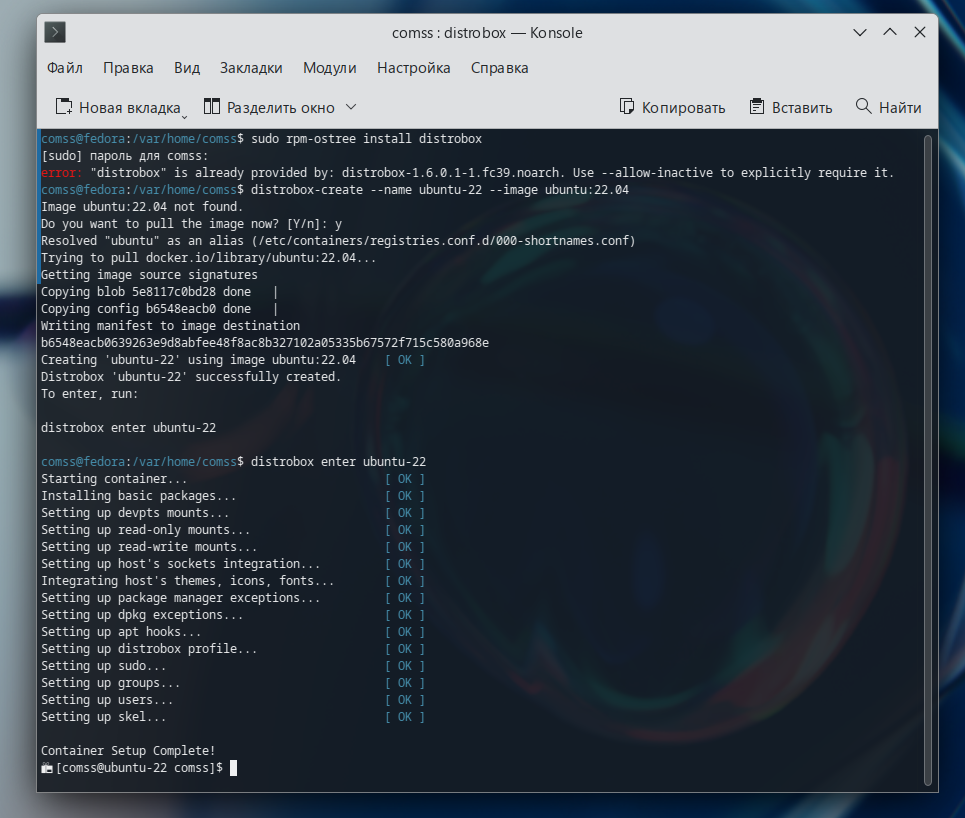
Task: Open the Файл menu
Action: point(65,68)
